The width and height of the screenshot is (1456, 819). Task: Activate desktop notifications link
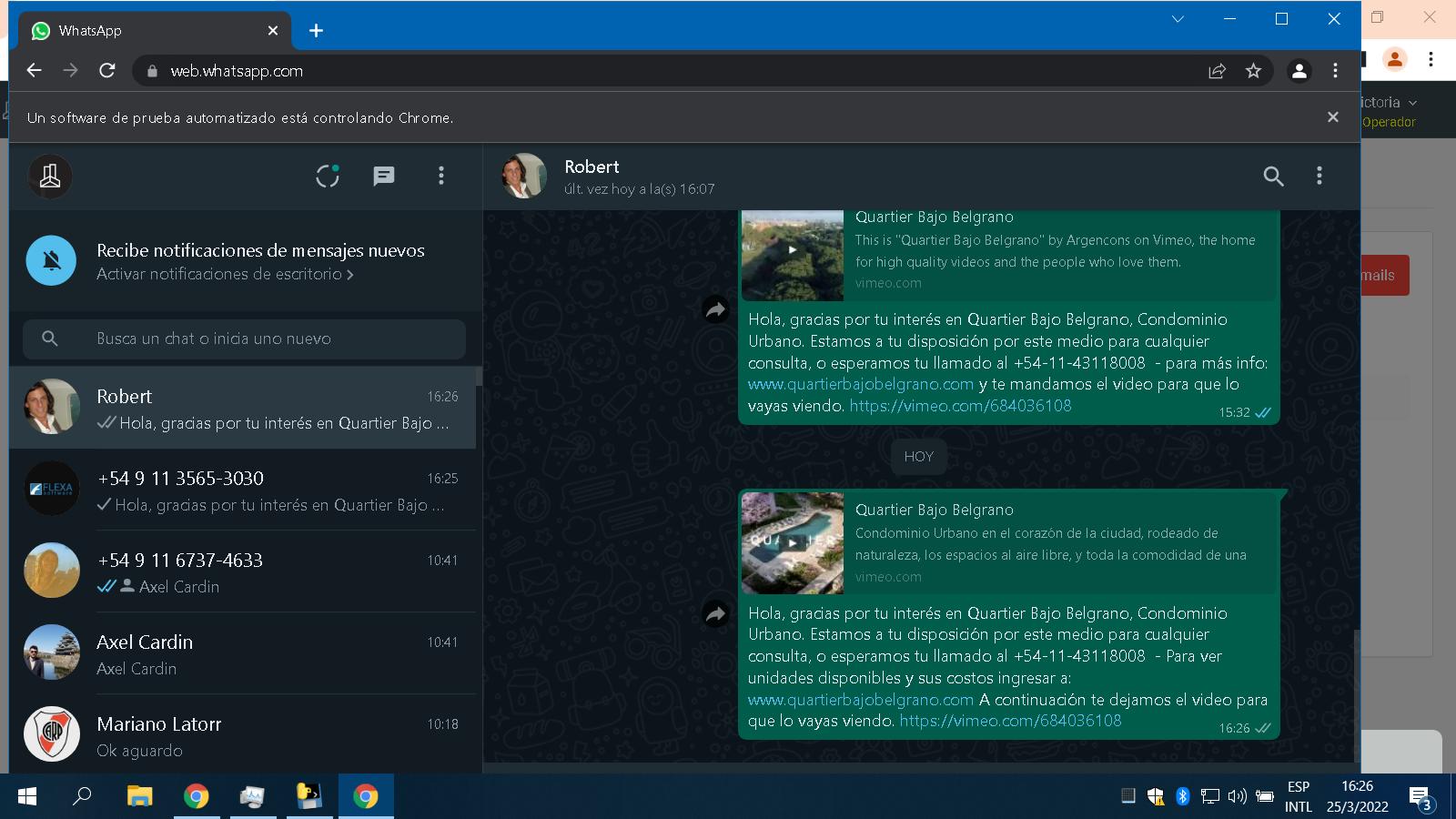click(225, 274)
